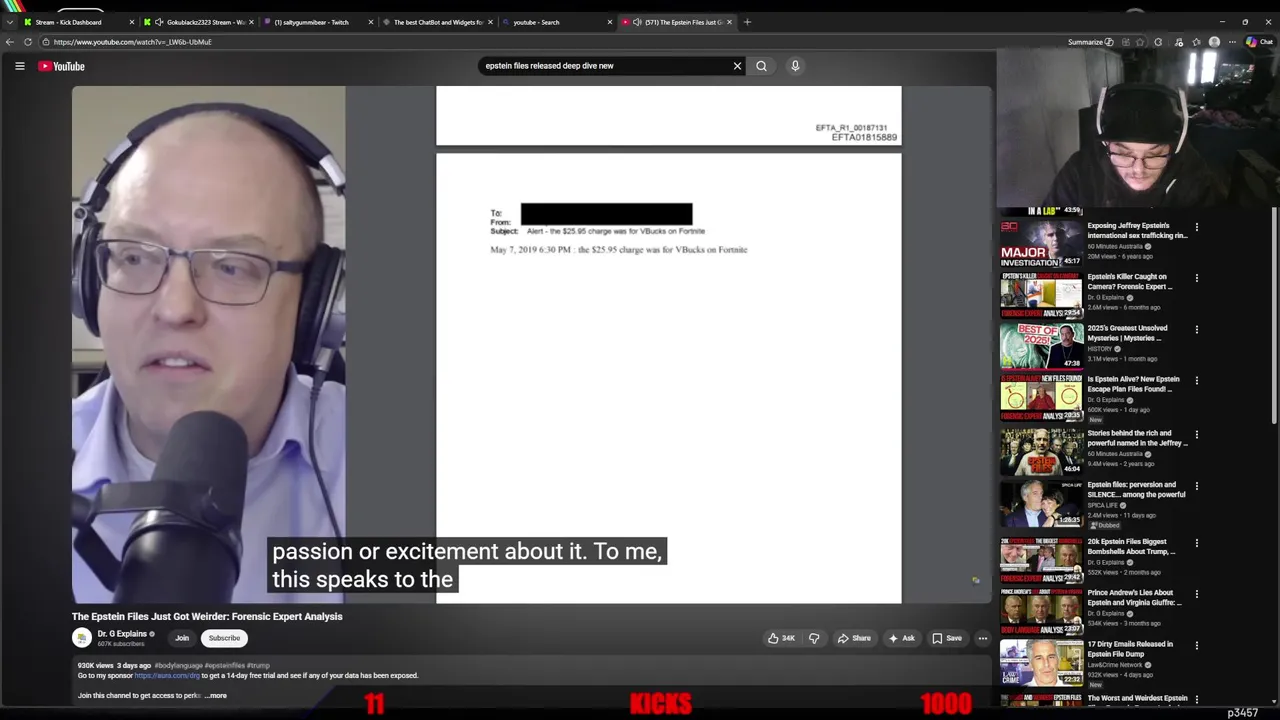This screenshot has width=1280, height=720.
Task: Go back in the browser
Action: [9, 42]
